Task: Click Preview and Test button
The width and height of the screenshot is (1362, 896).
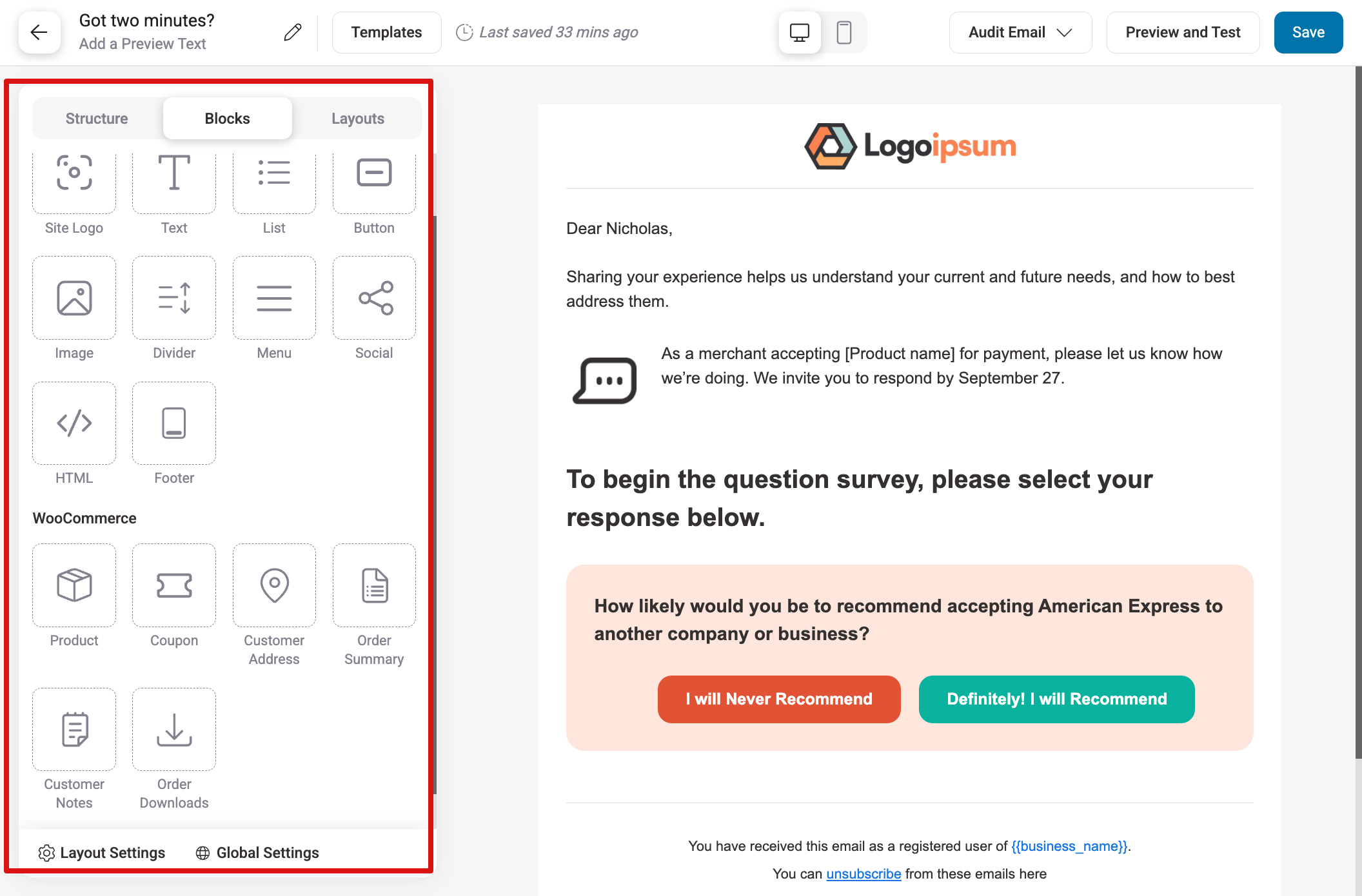Action: (1183, 32)
